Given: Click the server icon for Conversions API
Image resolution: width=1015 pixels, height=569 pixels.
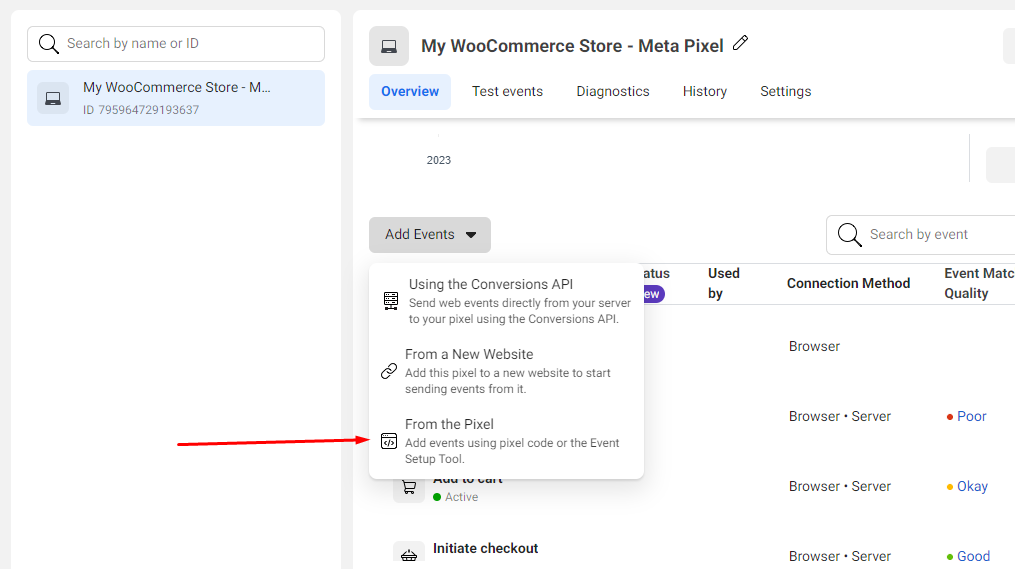Looking at the screenshot, I should [391, 301].
